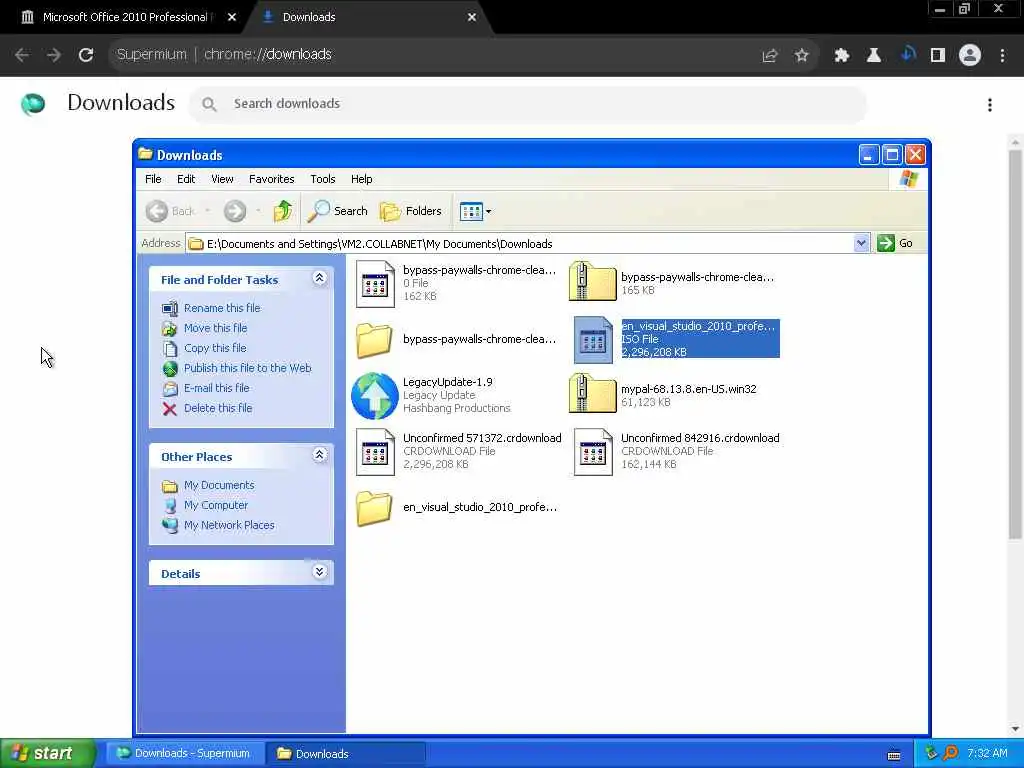
Task: Click Downloads folder taskbar button
Action: pos(346,754)
